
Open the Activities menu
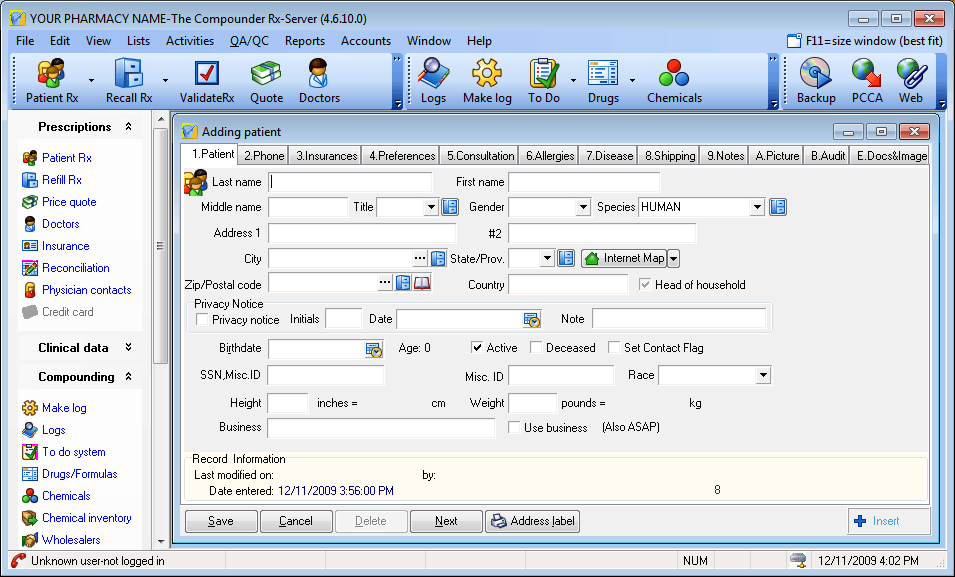tap(189, 41)
